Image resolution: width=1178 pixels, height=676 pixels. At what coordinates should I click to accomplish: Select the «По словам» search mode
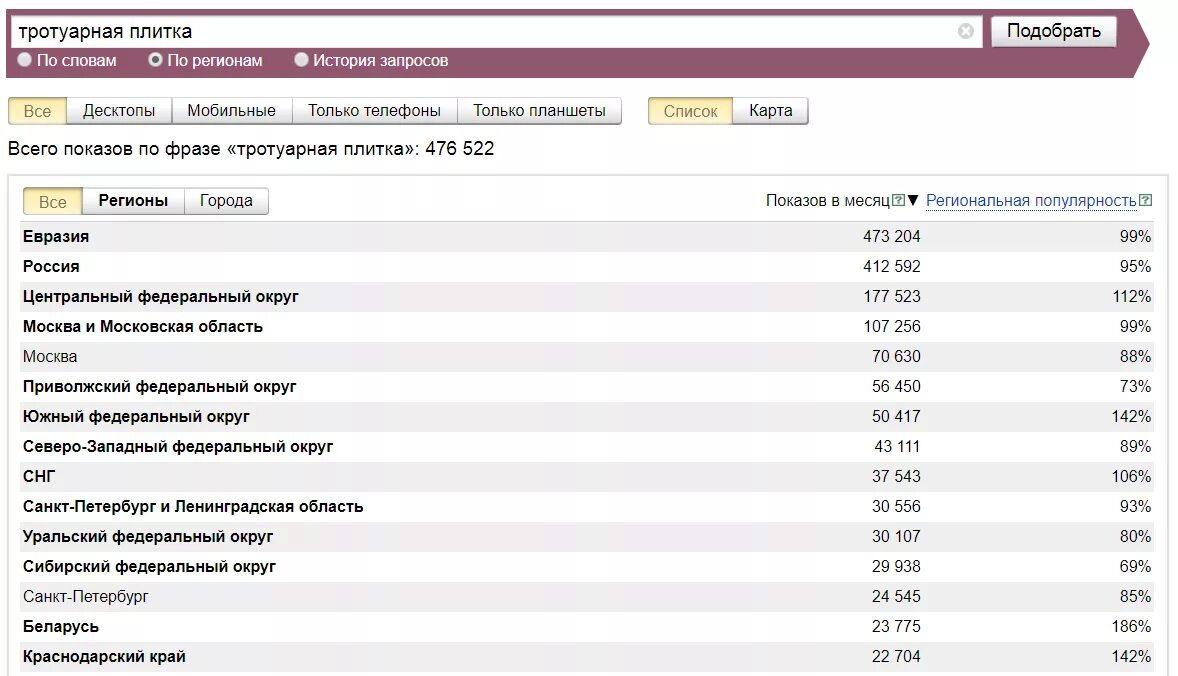[x=23, y=59]
